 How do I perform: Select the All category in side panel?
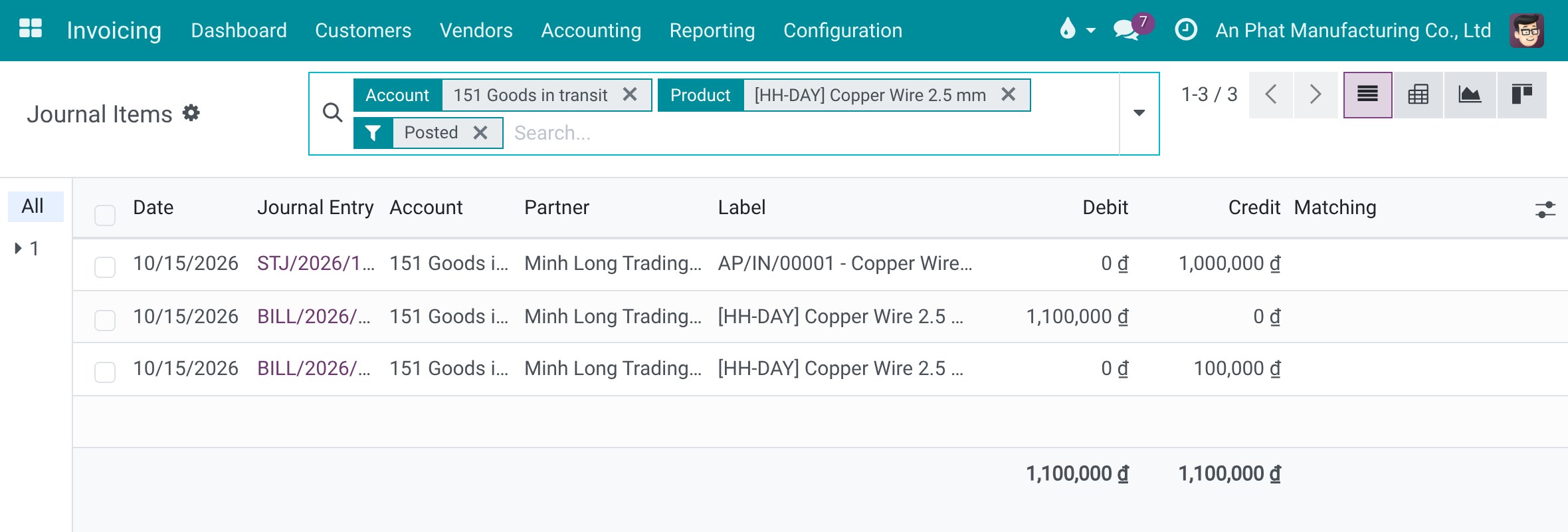tap(35, 206)
